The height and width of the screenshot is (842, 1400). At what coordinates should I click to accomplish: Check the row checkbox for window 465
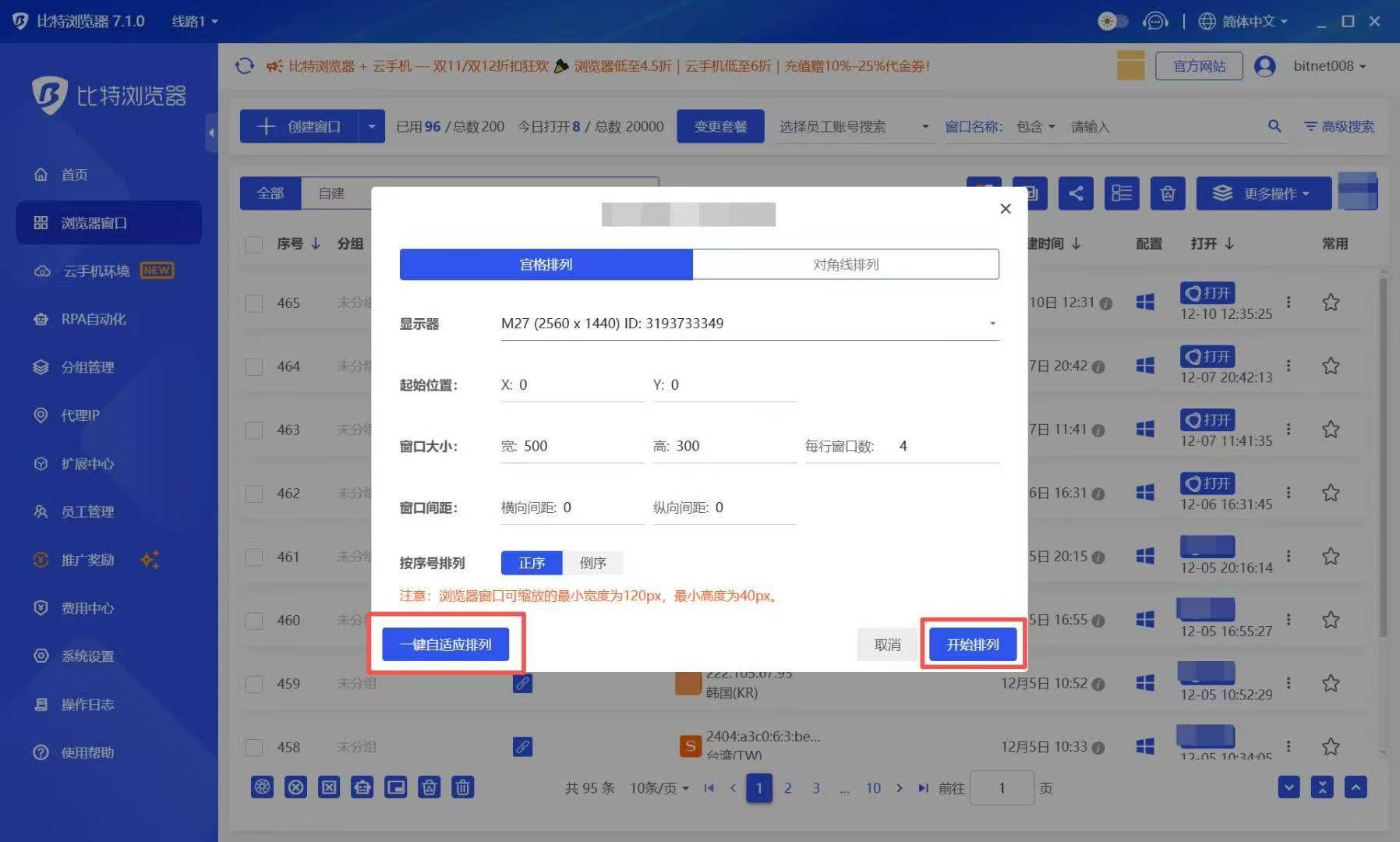(253, 302)
